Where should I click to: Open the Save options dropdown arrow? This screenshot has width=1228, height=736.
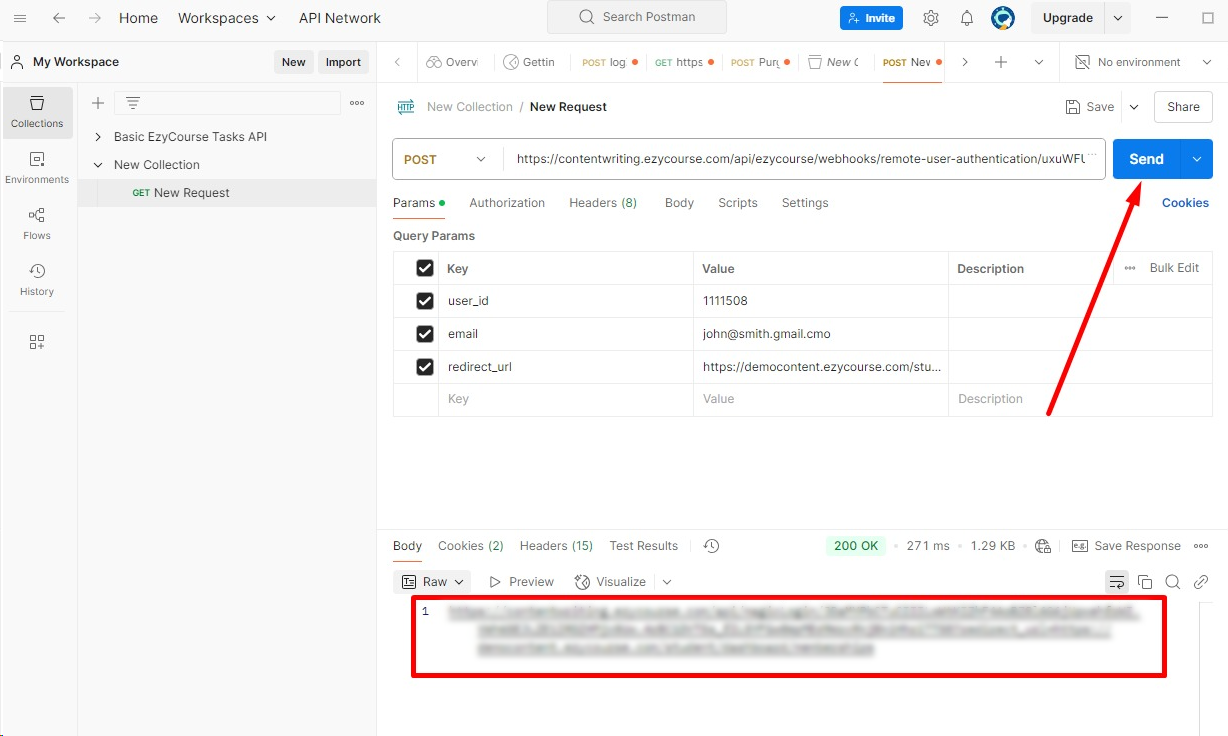pos(1134,107)
